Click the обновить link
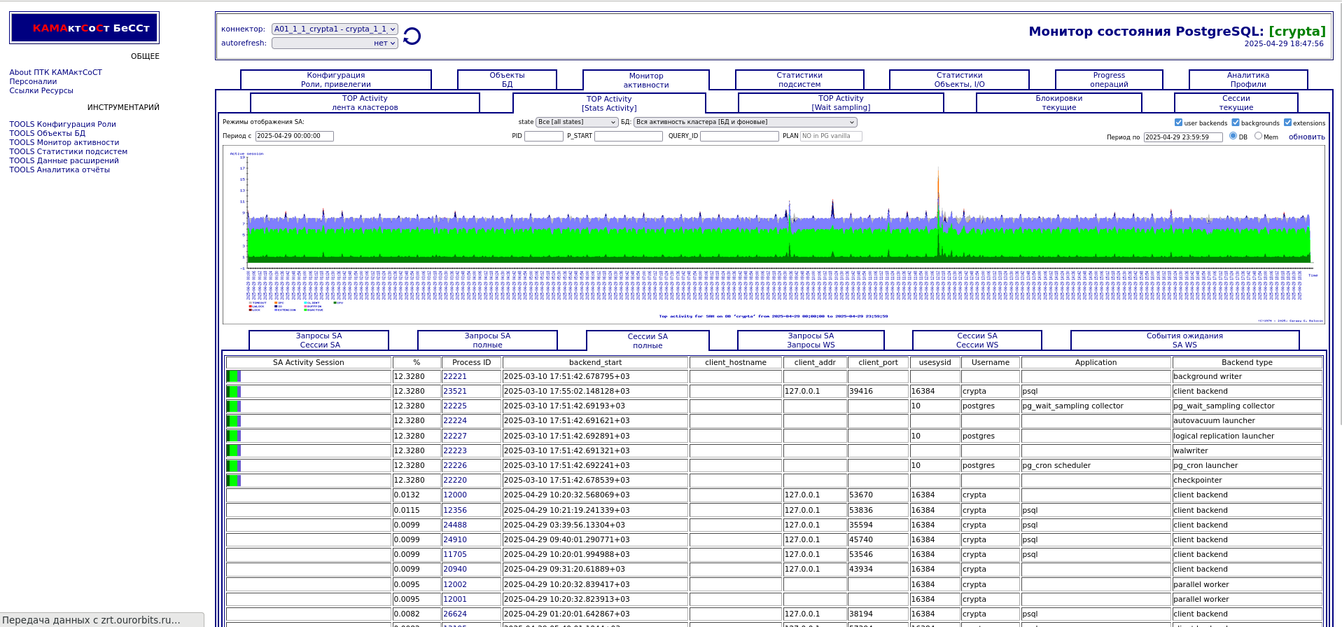The image size is (1342, 627). (x=1306, y=137)
